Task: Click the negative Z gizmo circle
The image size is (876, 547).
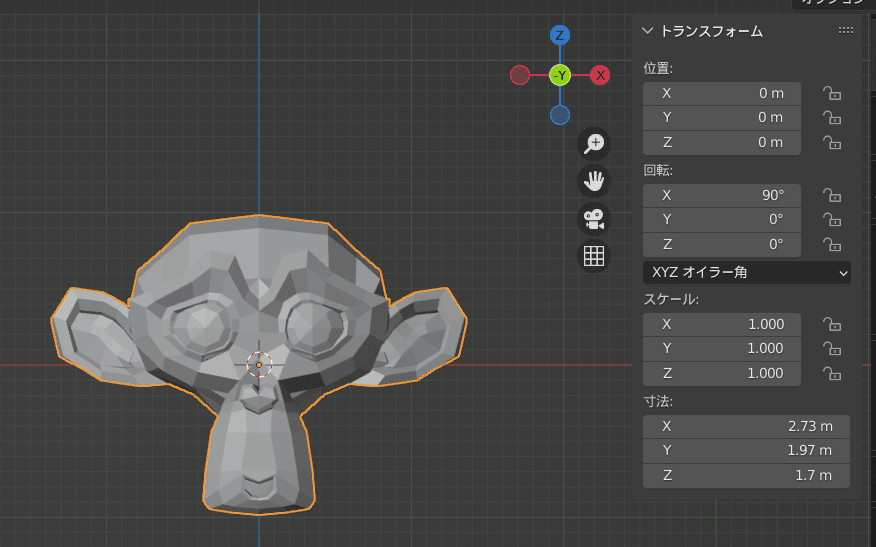Action: 560,116
